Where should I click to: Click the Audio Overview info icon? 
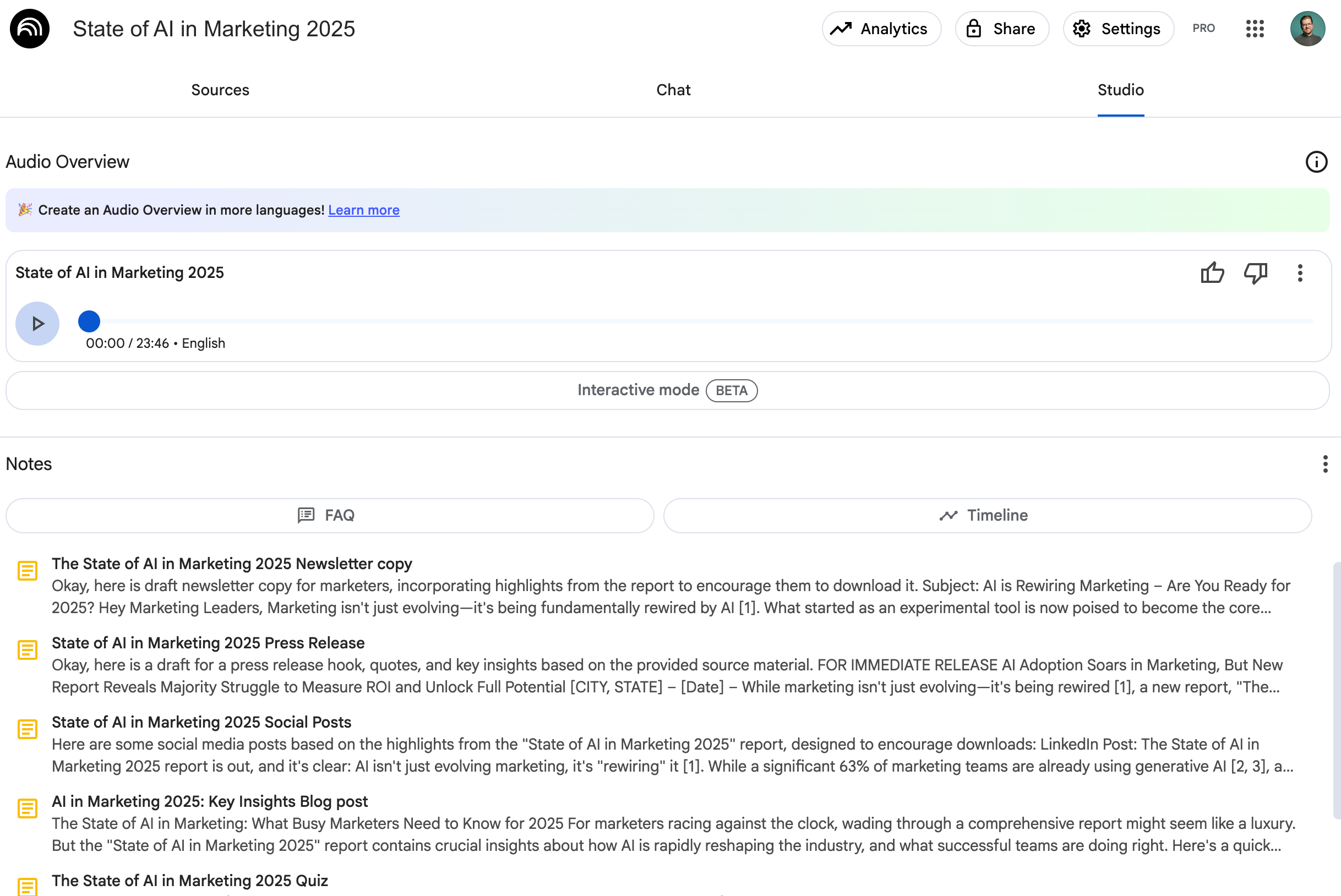(x=1316, y=162)
